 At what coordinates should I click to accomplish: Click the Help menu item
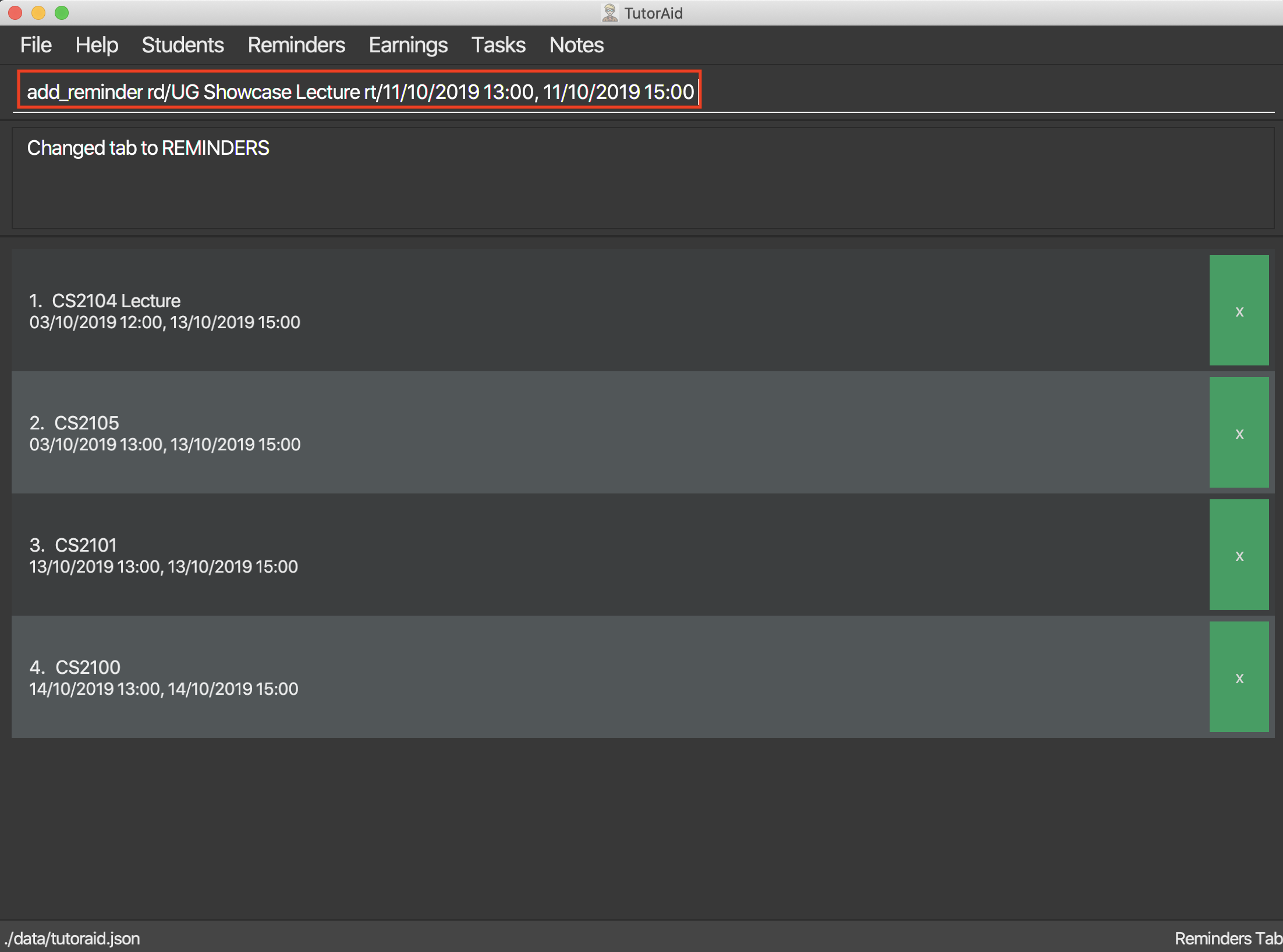(x=98, y=45)
